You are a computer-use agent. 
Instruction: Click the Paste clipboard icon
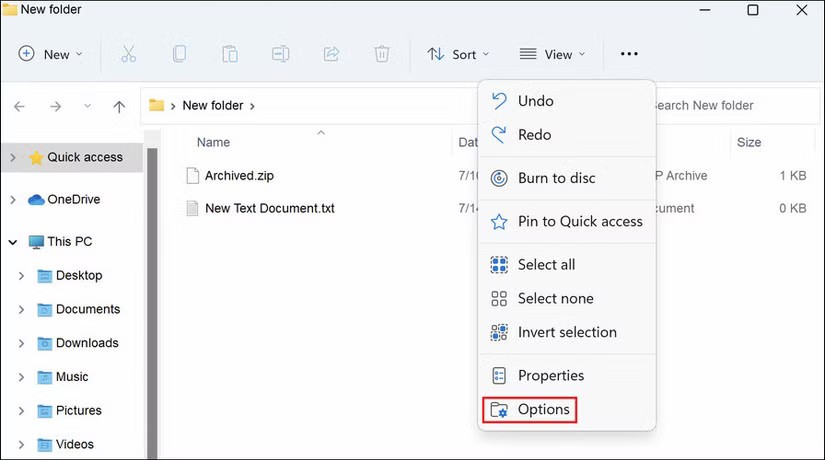point(230,54)
